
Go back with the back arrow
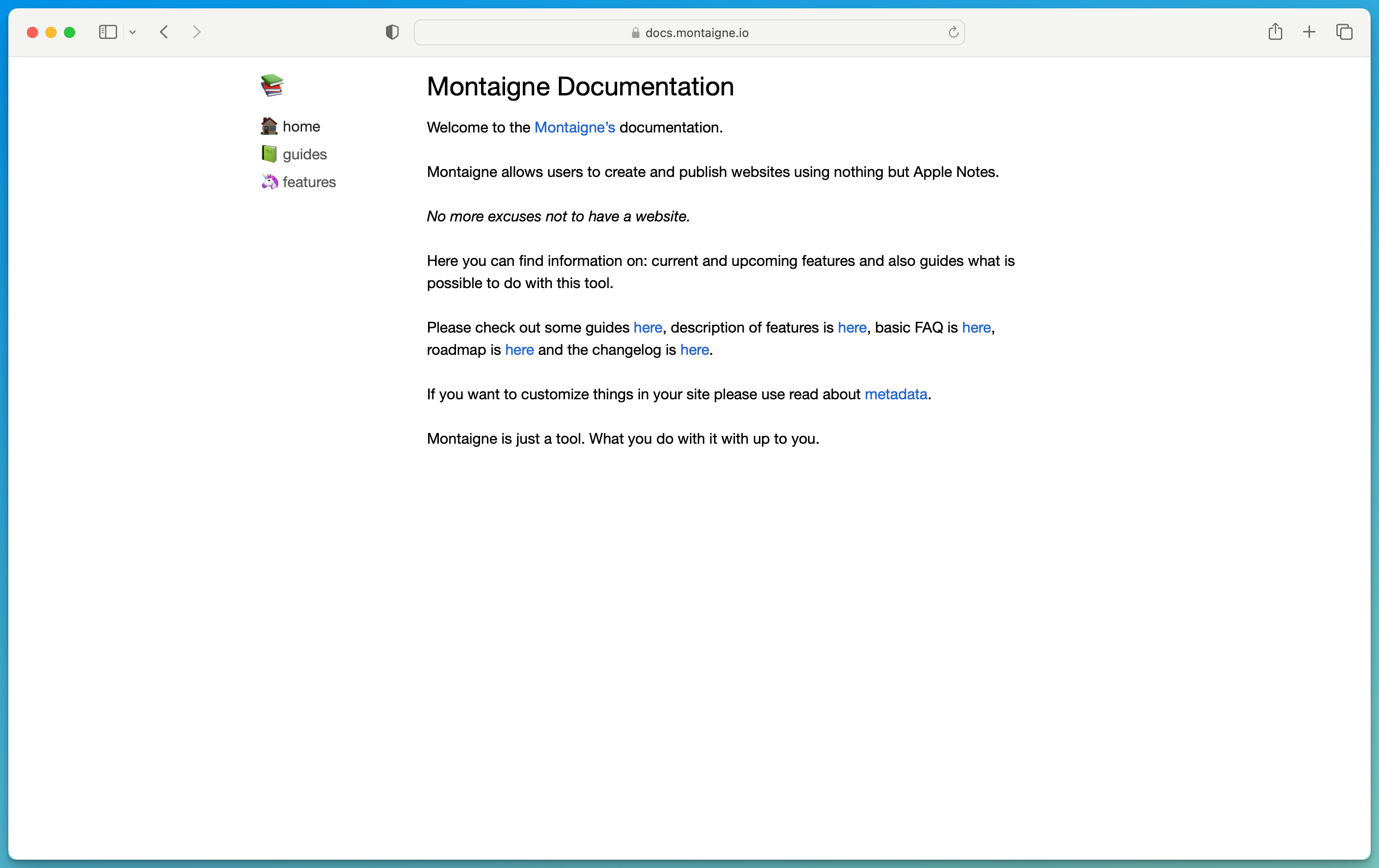coord(164,32)
